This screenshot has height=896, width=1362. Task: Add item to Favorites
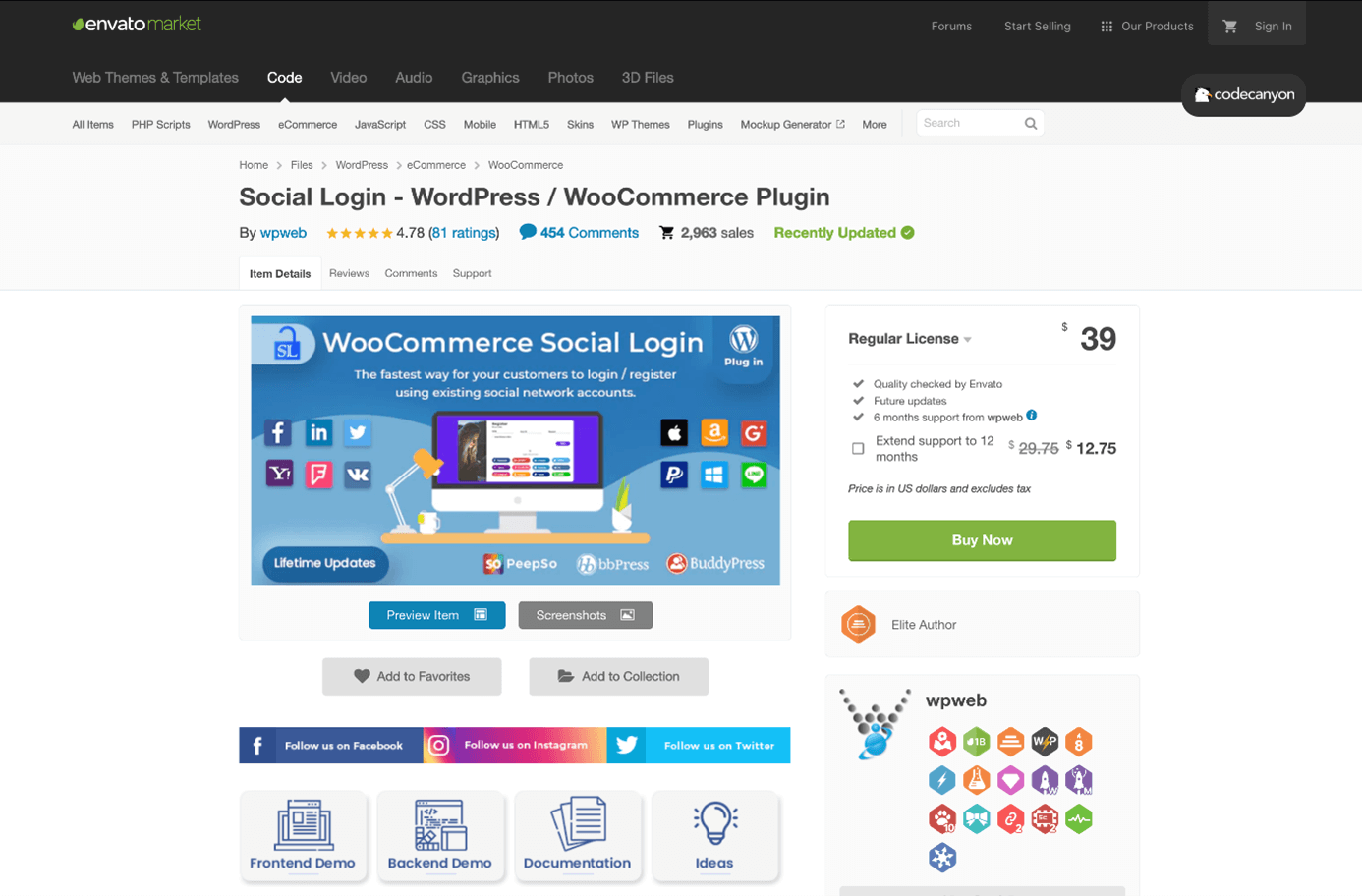point(412,676)
